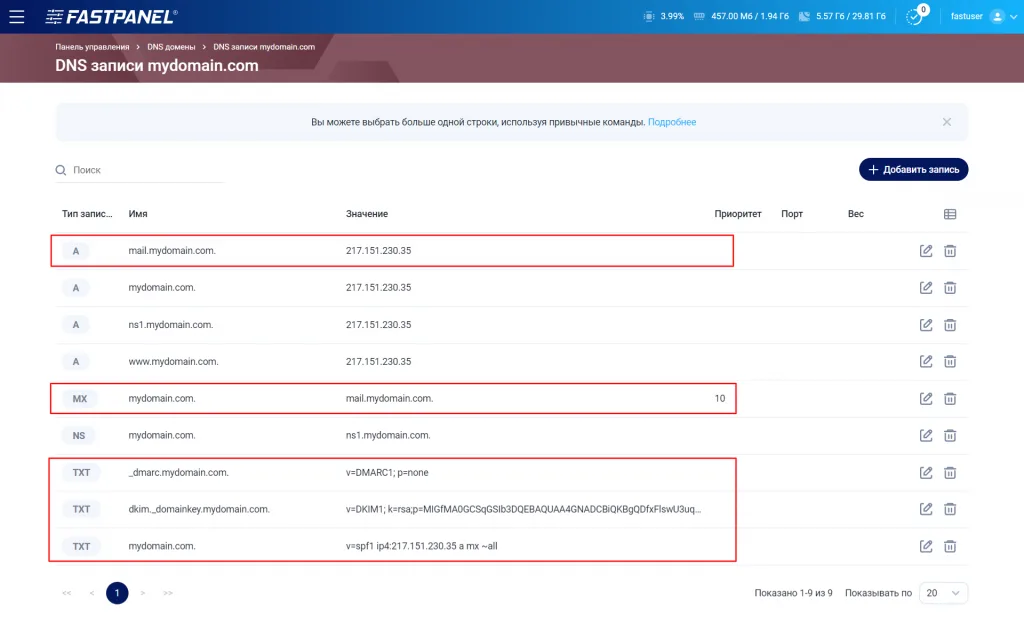
Task: Jump to the first page arrow
Action: pyautogui.click(x=67, y=593)
